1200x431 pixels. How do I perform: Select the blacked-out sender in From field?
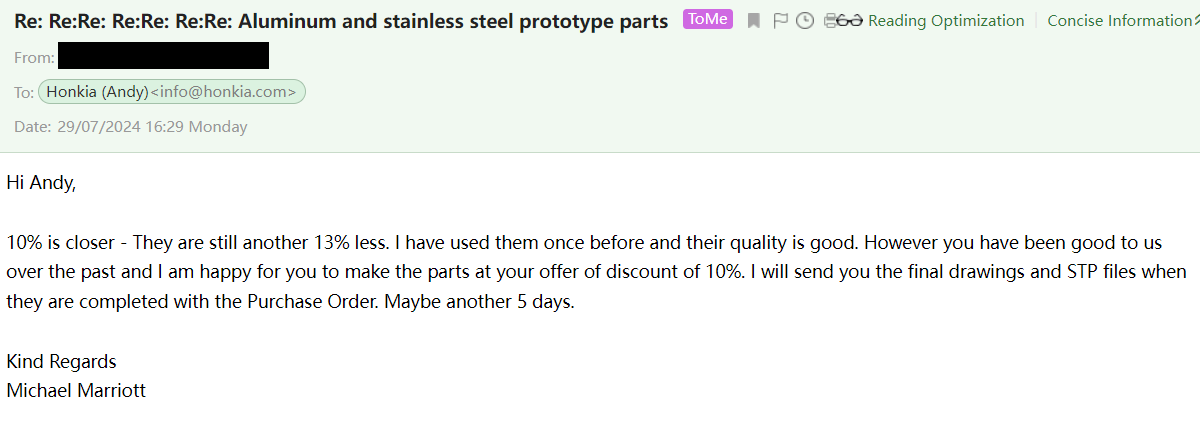(164, 56)
